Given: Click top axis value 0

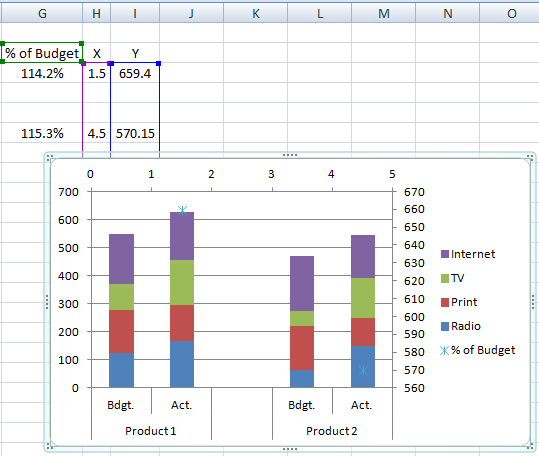Looking at the screenshot, I should [90, 174].
